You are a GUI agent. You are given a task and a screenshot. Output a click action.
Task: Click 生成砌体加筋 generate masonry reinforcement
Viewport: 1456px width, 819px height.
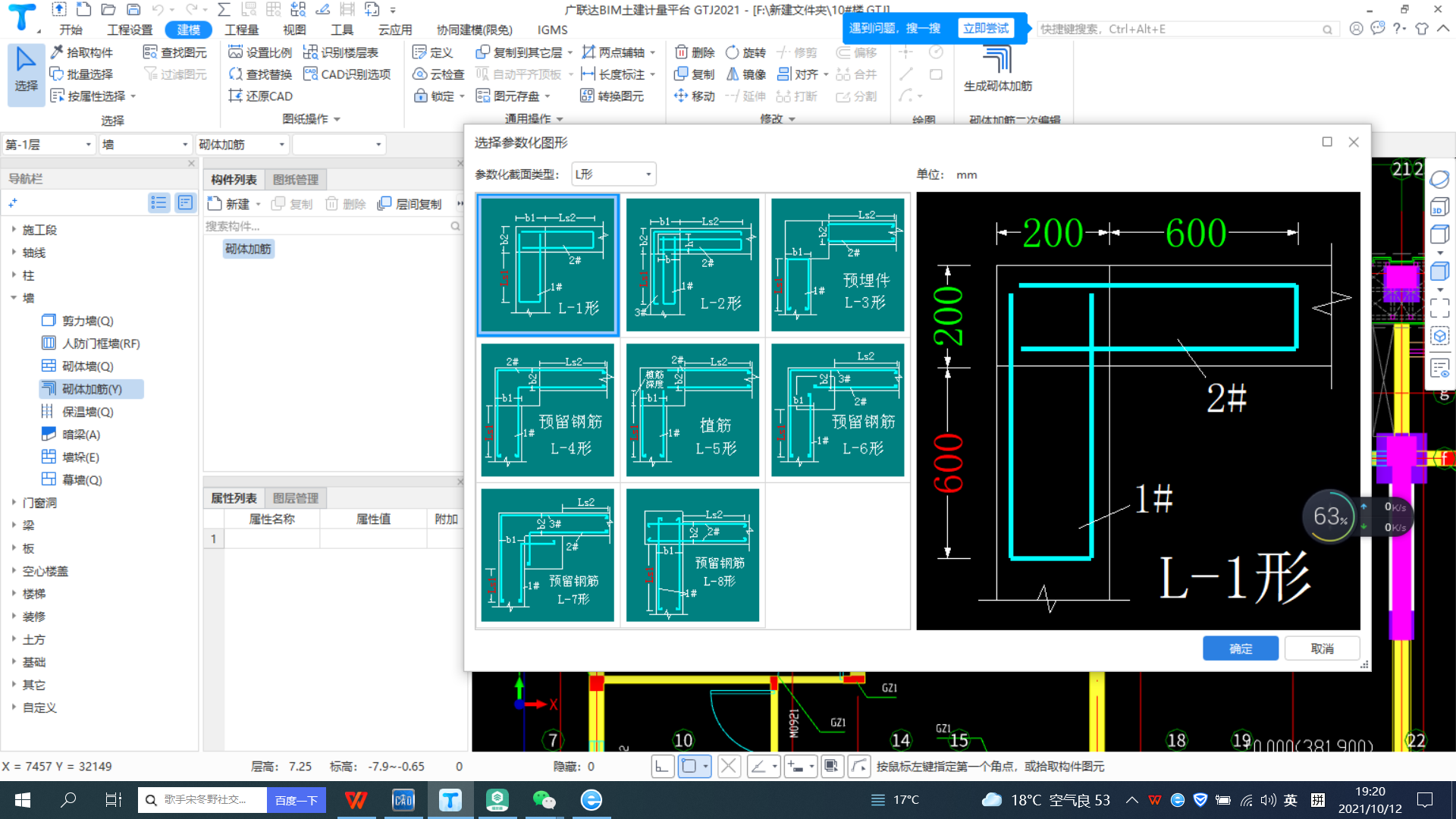click(x=997, y=70)
